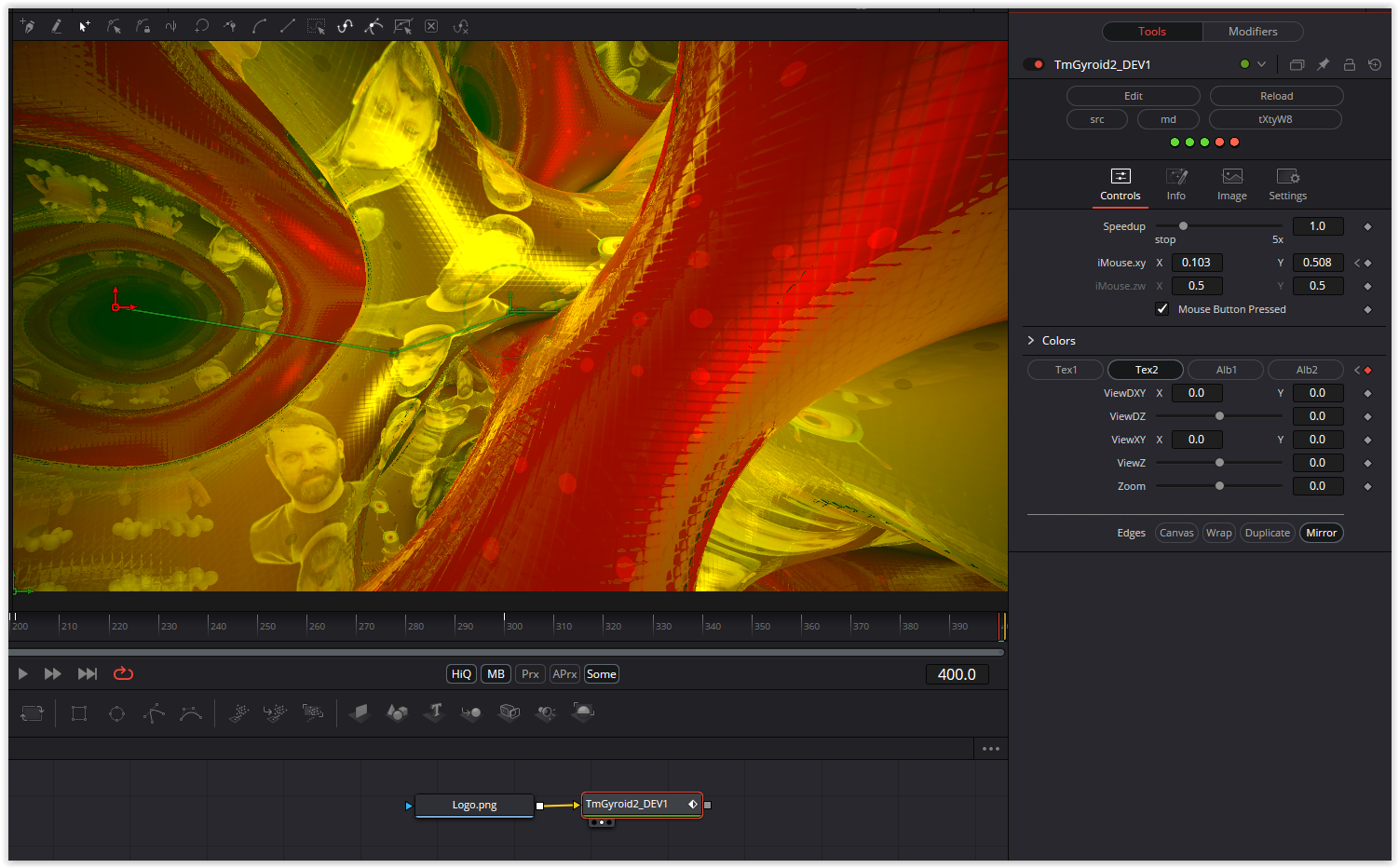The width and height of the screenshot is (1399, 868).
Task: Toggle the TmGyroid2_DEV1 enable switch
Action: pyautogui.click(x=1034, y=64)
